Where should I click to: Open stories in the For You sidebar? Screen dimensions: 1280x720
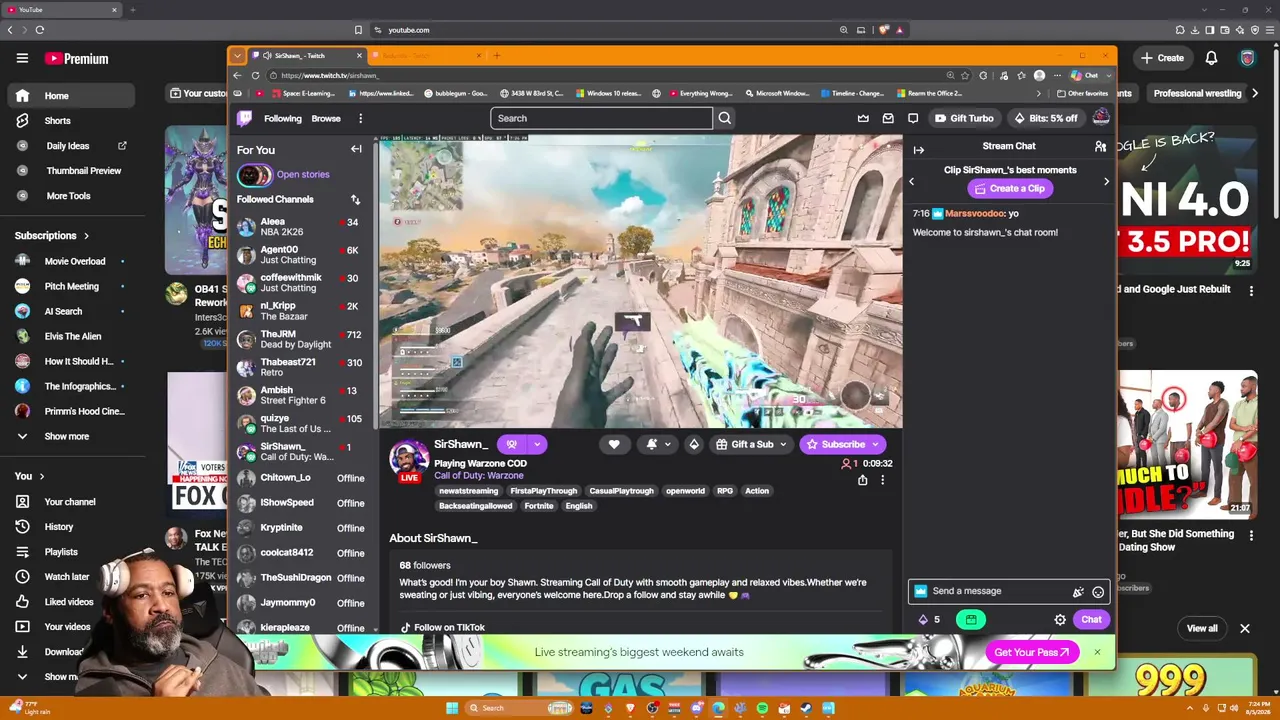pos(284,175)
